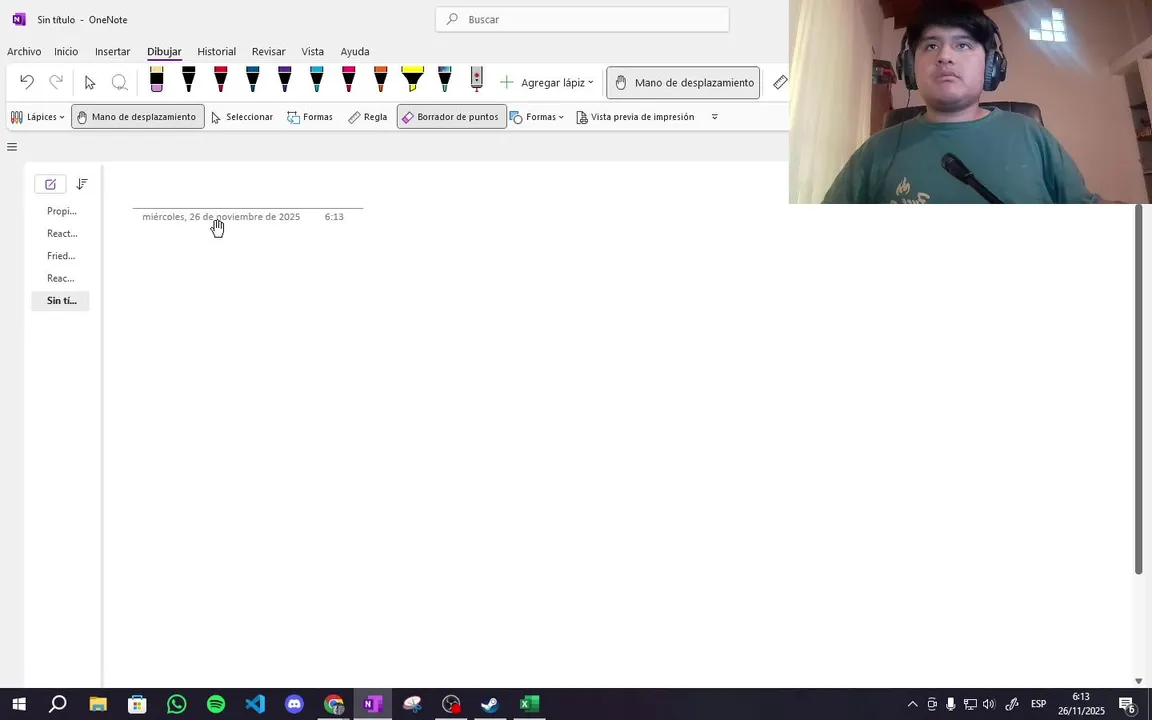Expand the Lápices dropdown

pyautogui.click(x=37, y=117)
